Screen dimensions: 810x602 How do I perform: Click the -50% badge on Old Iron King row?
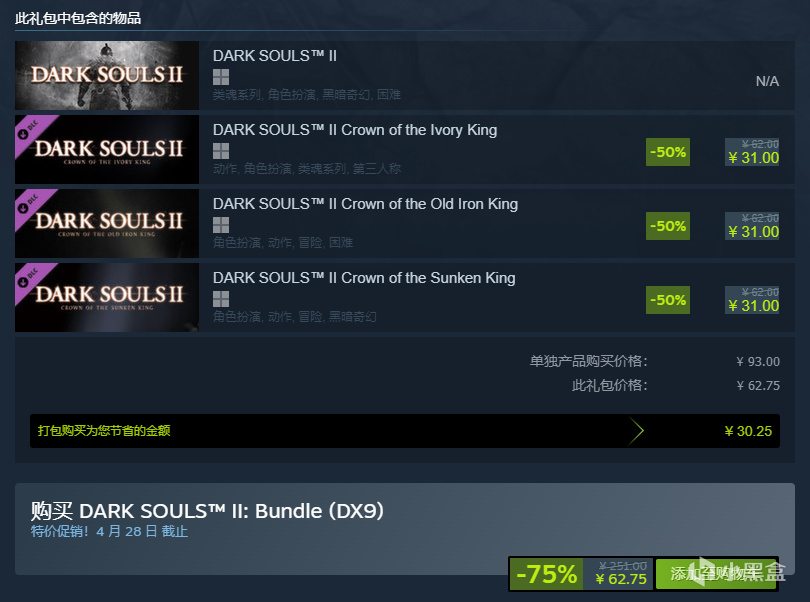[667, 226]
